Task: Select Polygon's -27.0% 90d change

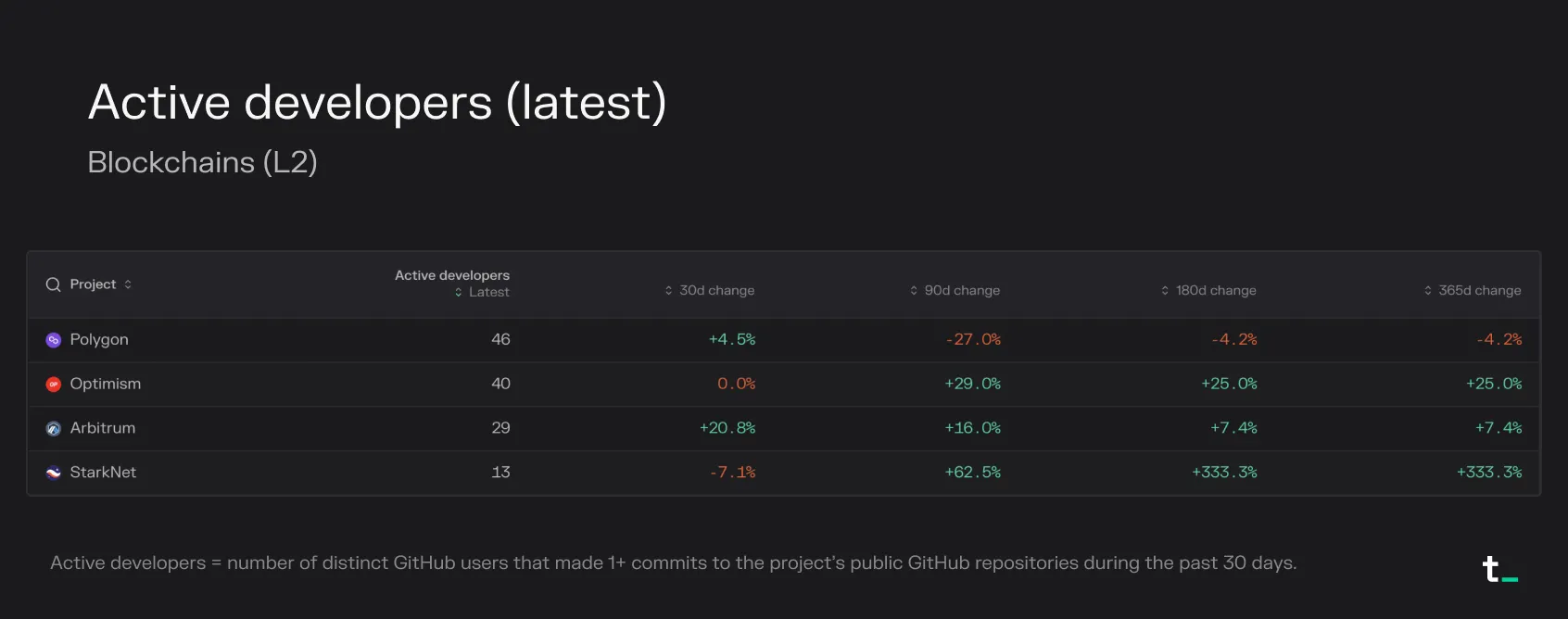Action: (973, 339)
